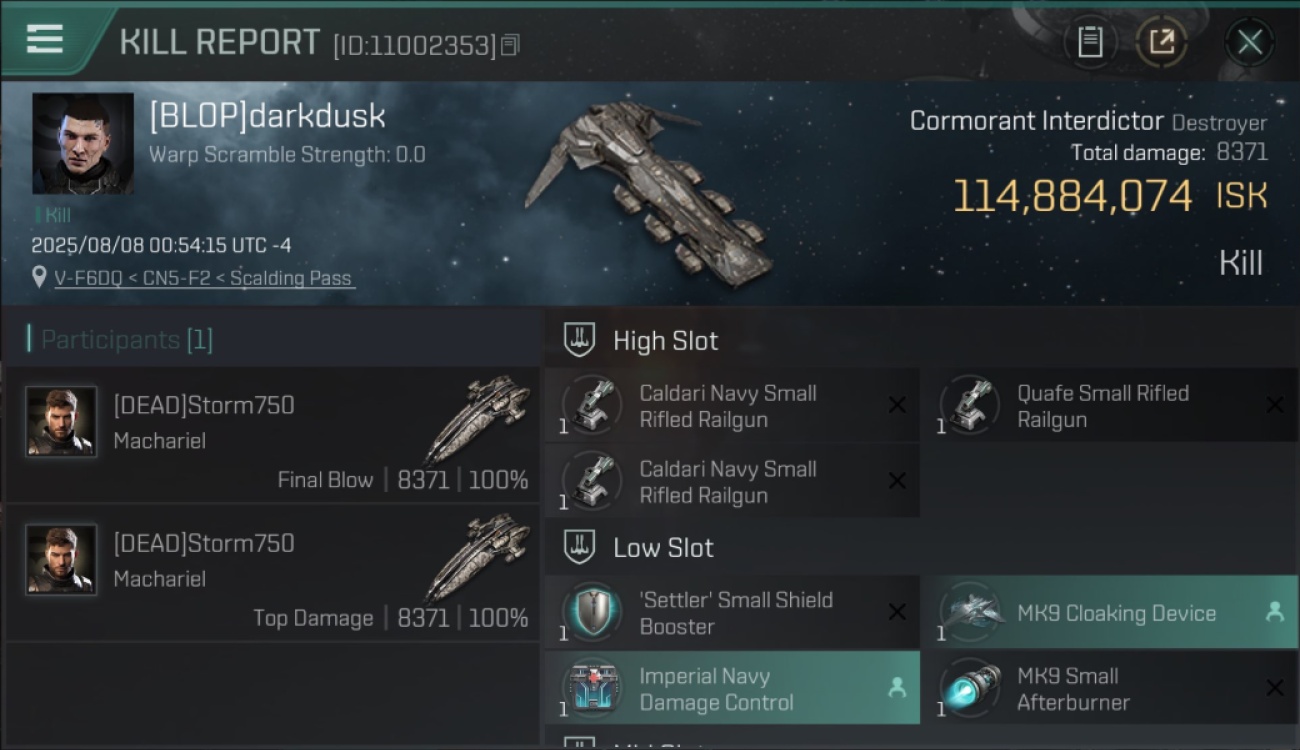
Task: Select the MK9 Cloaking Device module
Action: pyautogui.click(x=1109, y=612)
